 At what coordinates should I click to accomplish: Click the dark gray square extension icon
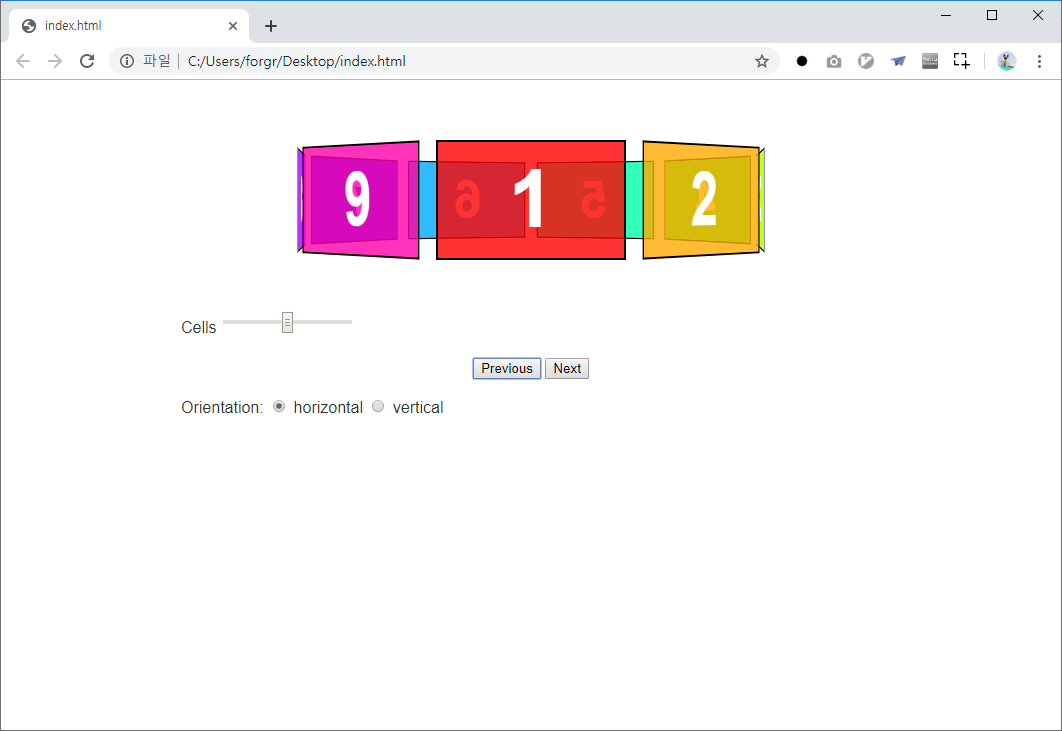point(930,61)
